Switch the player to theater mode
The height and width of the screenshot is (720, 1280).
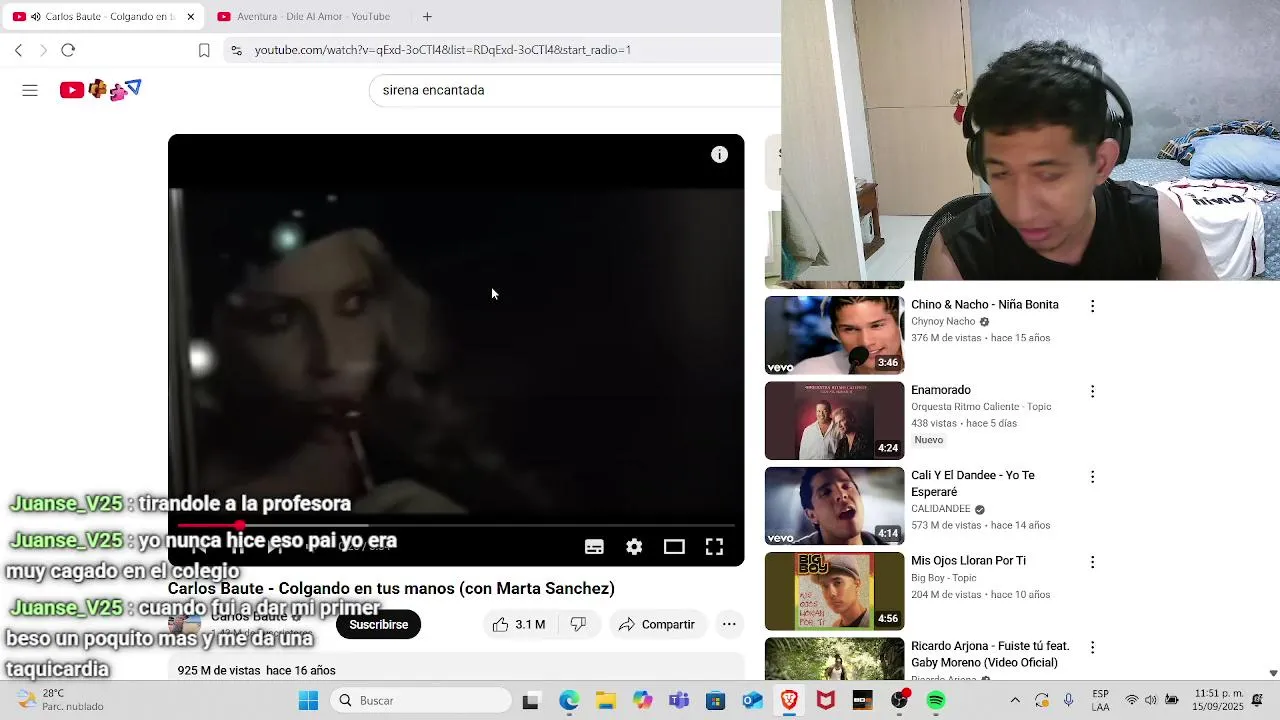point(674,547)
